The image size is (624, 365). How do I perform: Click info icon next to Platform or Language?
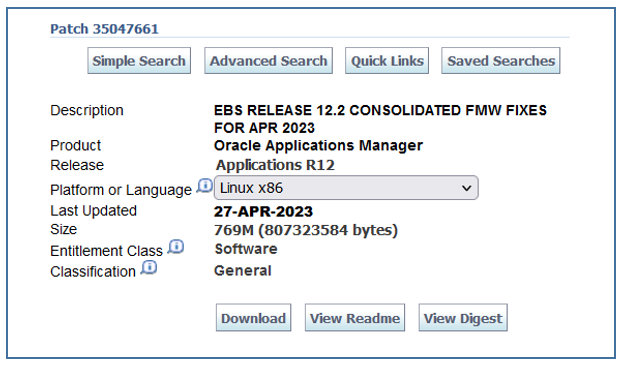205,186
